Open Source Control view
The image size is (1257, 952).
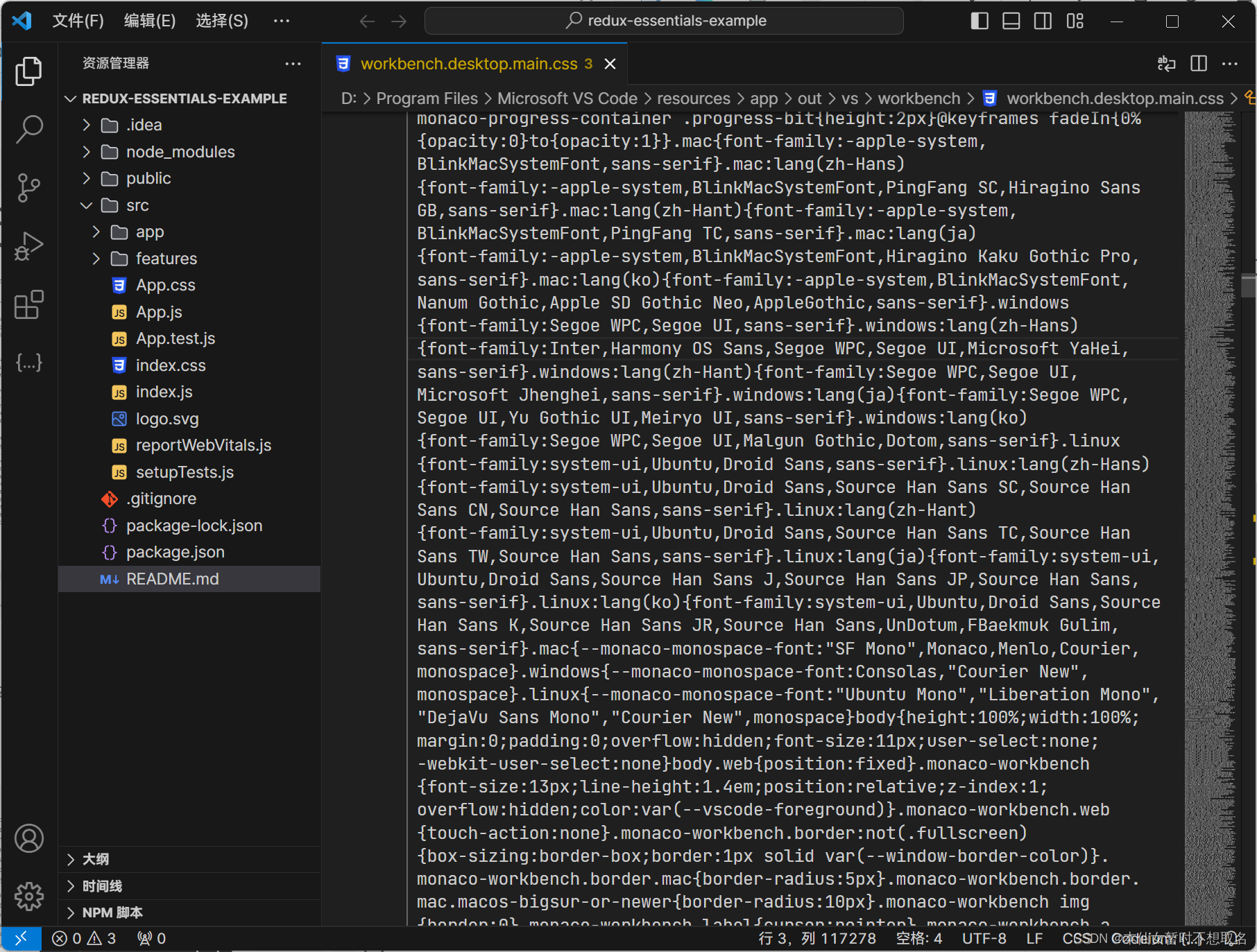pyautogui.click(x=28, y=187)
